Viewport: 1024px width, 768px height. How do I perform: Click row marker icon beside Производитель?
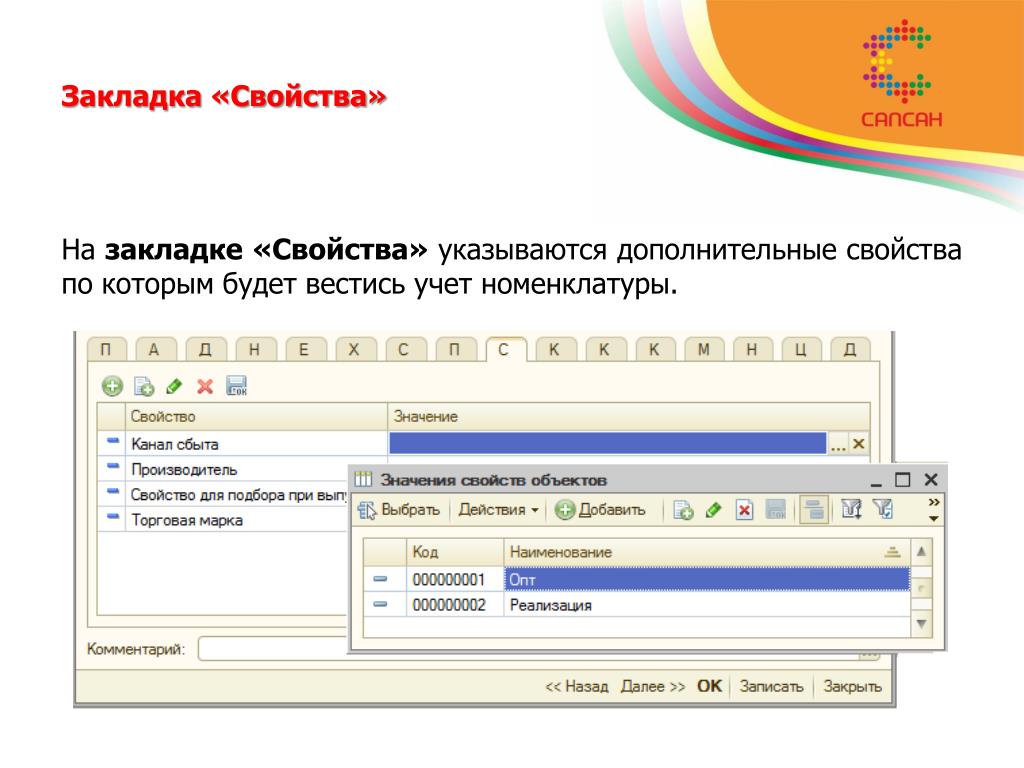112,466
